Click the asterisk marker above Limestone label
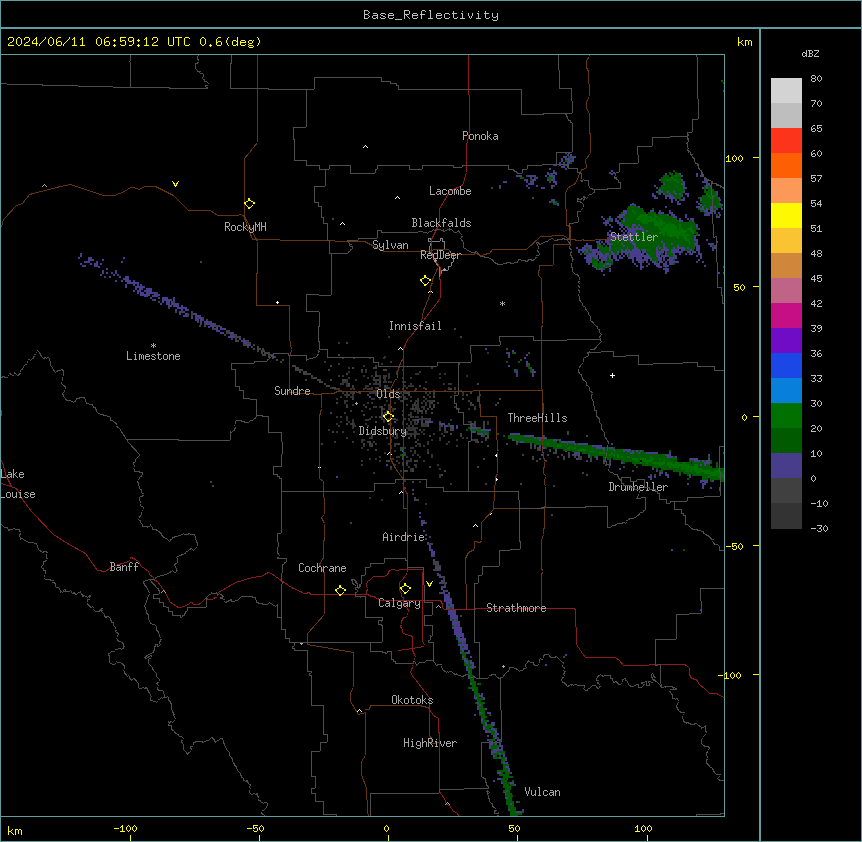The height and width of the screenshot is (842, 862). (153, 346)
